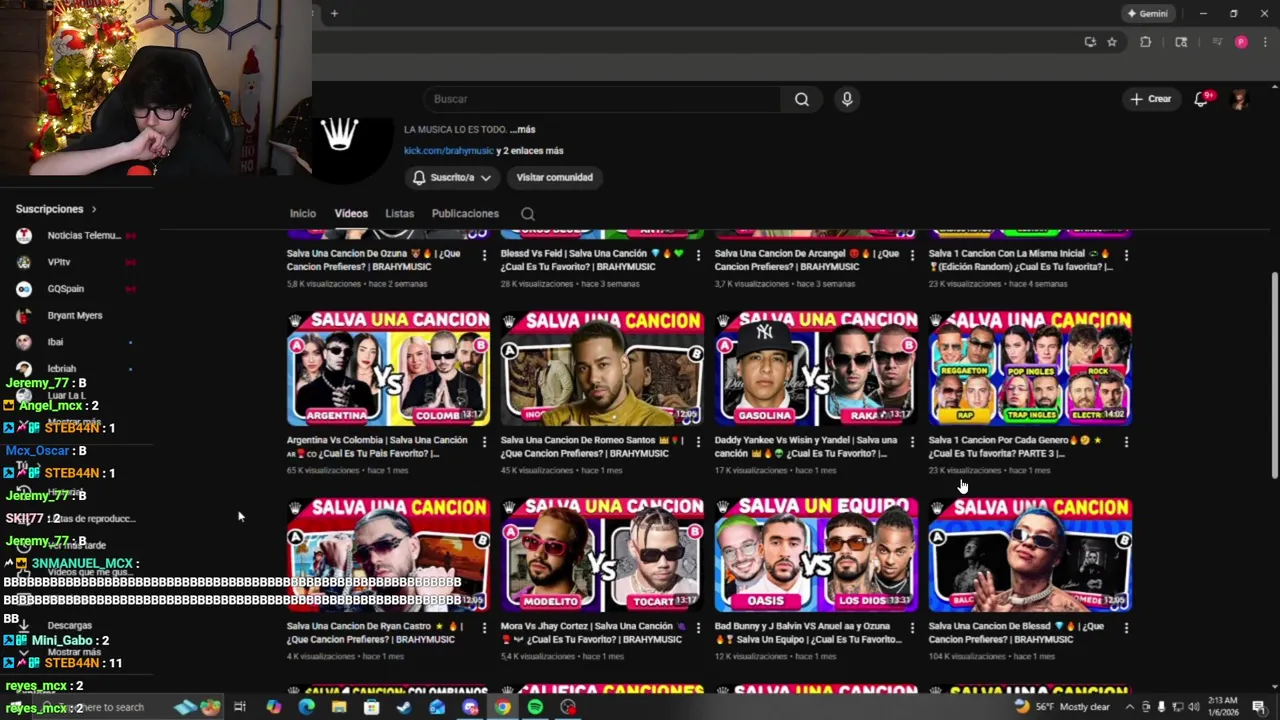Open options for Mora Vs Jhay Cortez video
The height and width of the screenshot is (720, 1280).
[698, 628]
